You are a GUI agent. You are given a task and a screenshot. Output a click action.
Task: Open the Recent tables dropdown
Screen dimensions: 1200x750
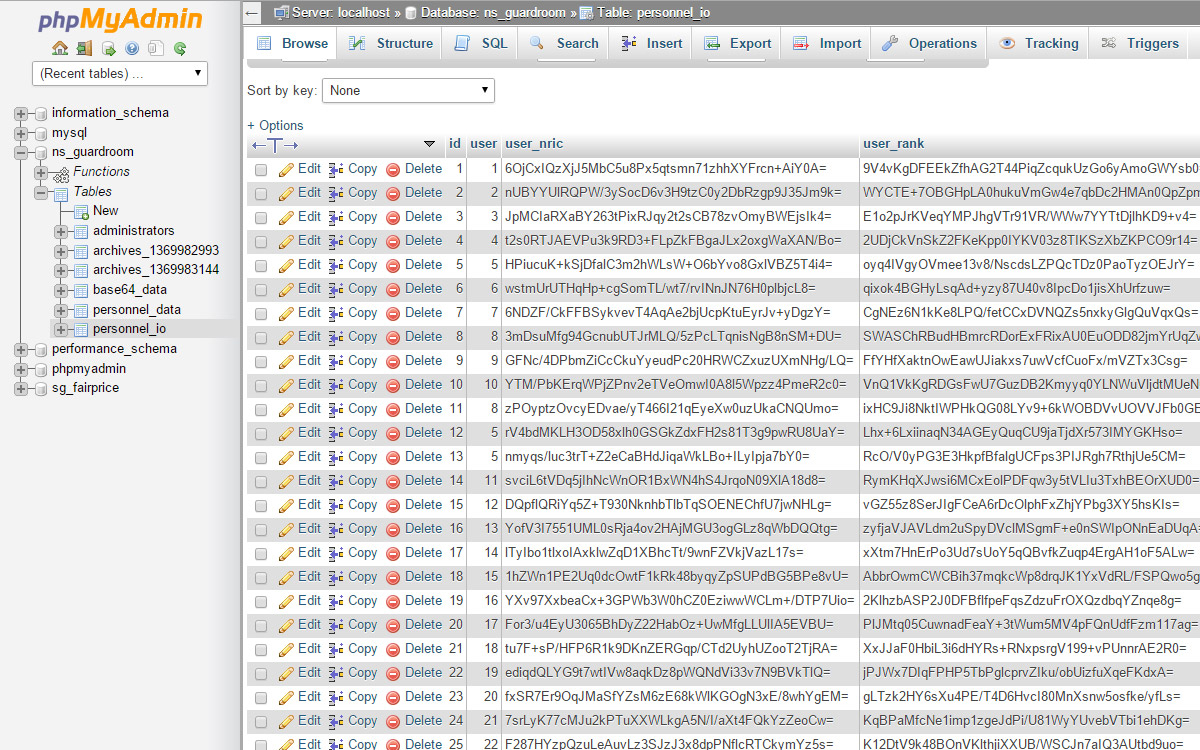[120, 73]
